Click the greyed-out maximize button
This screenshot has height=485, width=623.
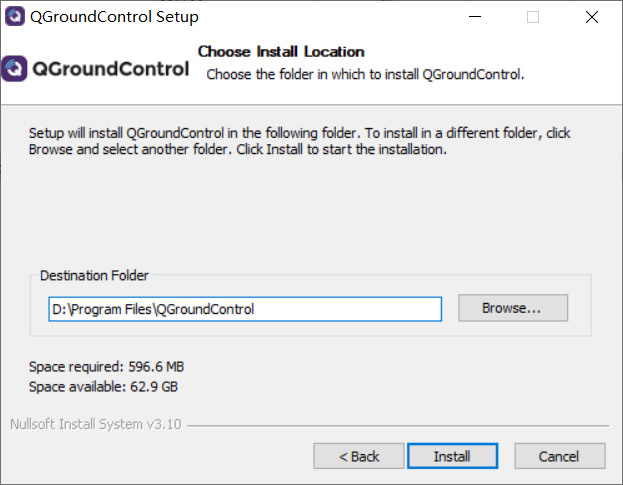pyautogui.click(x=533, y=16)
